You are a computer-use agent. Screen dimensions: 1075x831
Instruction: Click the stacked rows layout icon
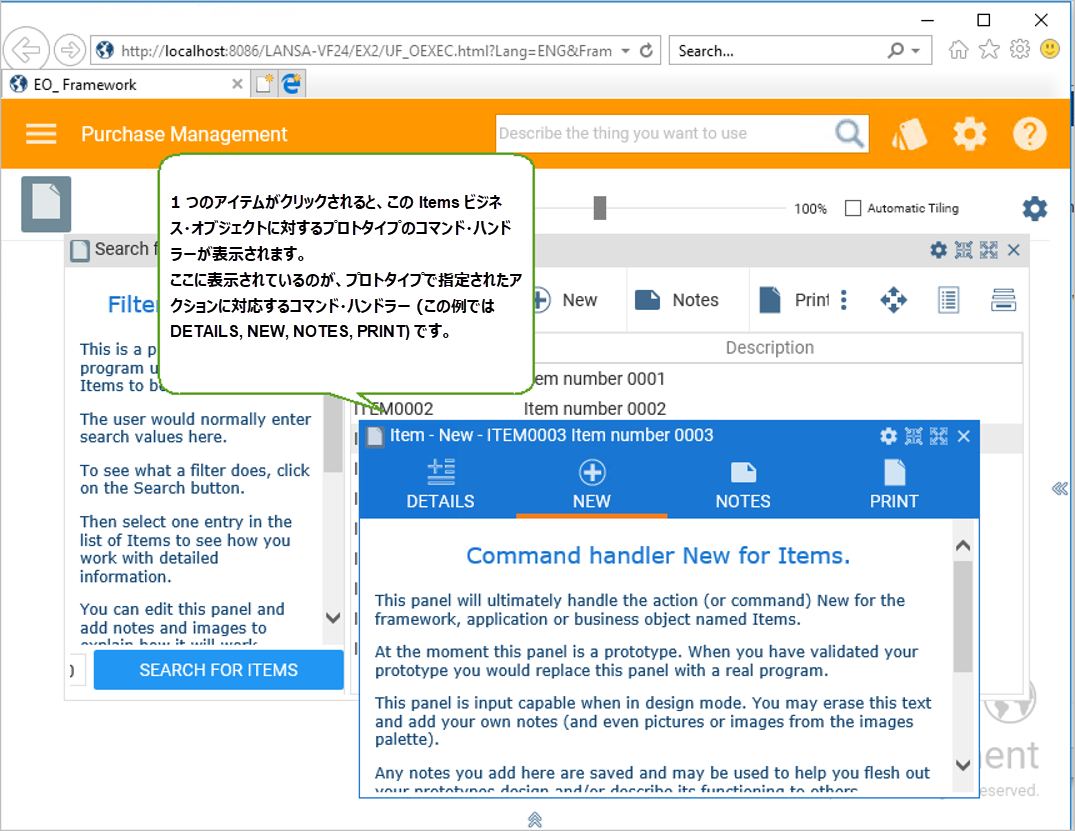[1003, 300]
